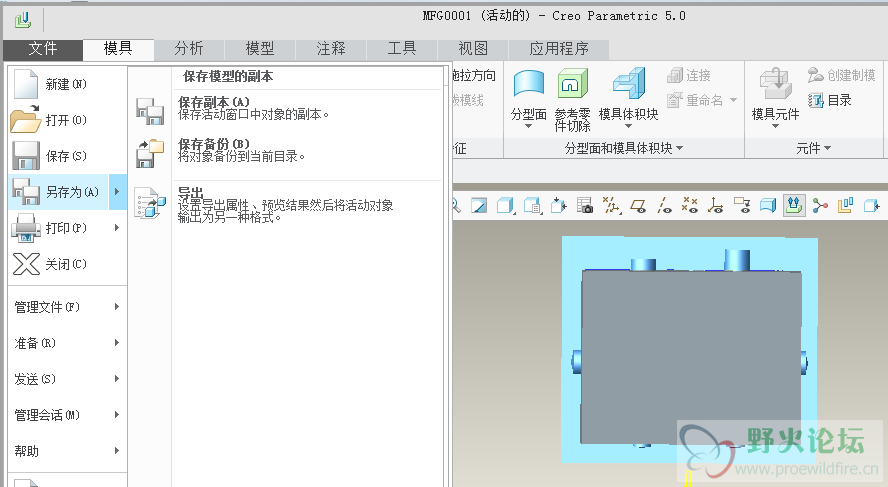Screen dimensions: 888x487
Task: Click the mold display pull direction icon
Action: pyautogui.click(x=794, y=205)
